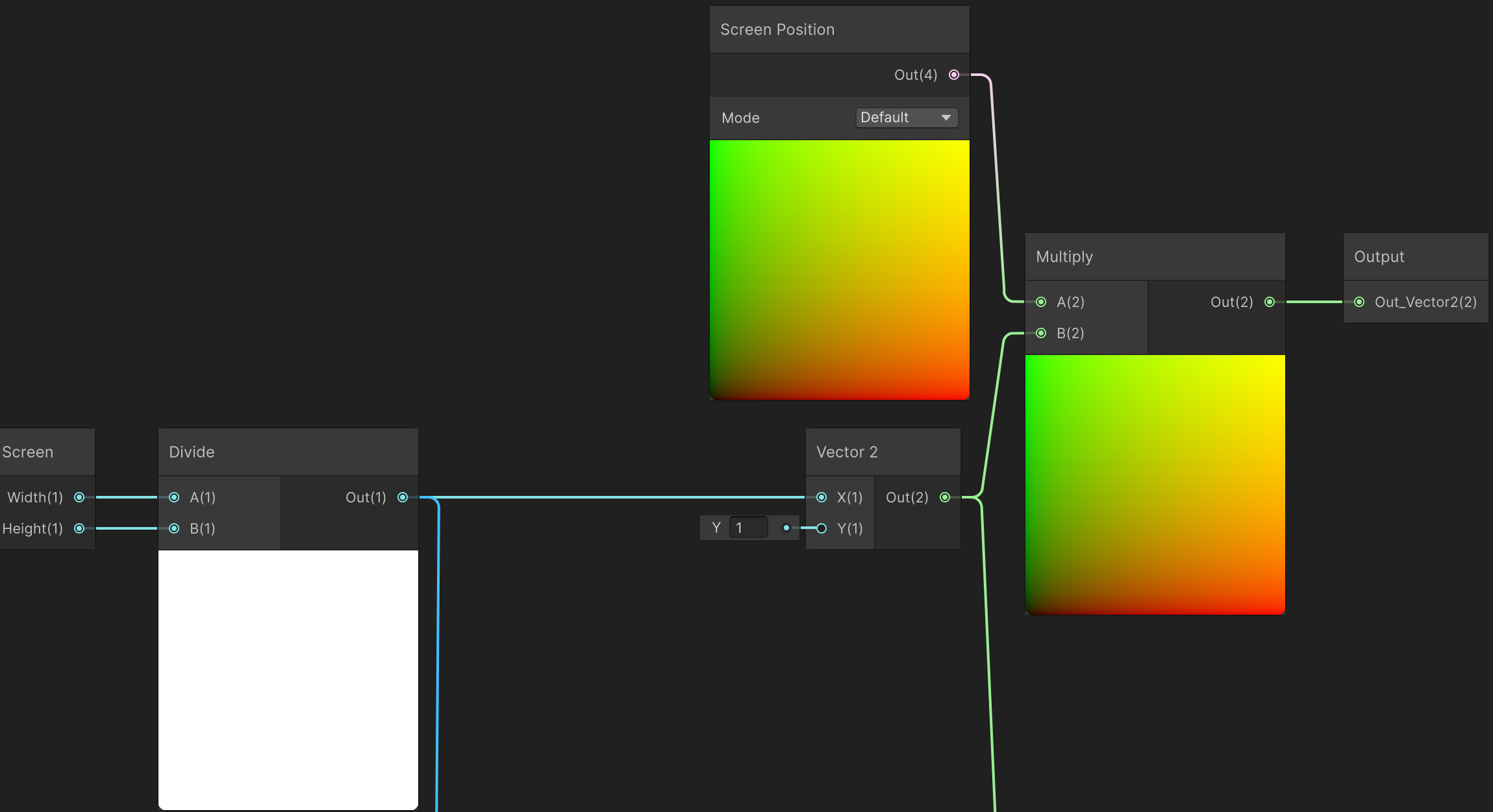Click Multiply node B(2) input port
Viewport: 1493px width, 812px height.
(1041, 333)
